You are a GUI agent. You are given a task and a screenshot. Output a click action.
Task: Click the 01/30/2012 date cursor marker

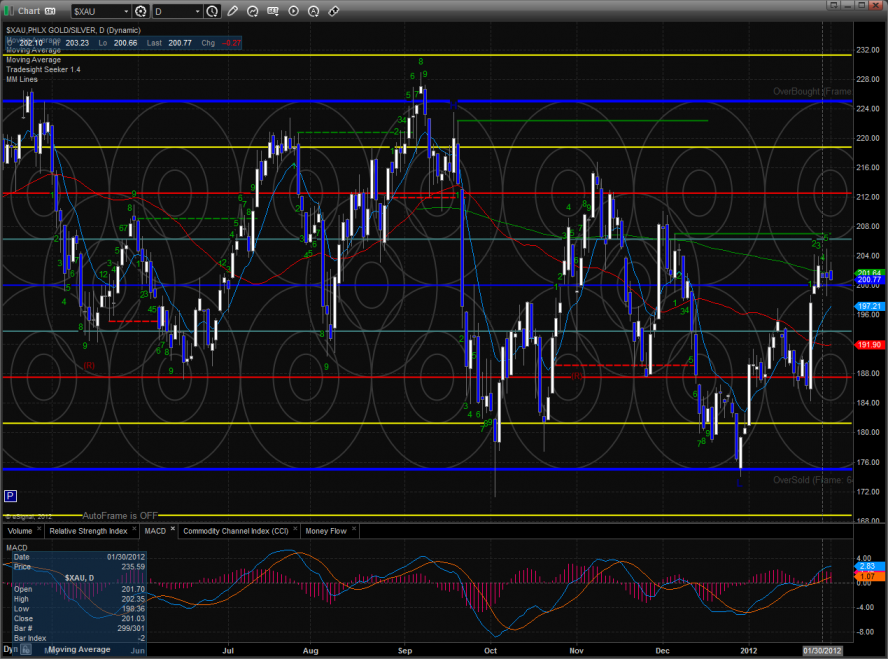pos(822,651)
